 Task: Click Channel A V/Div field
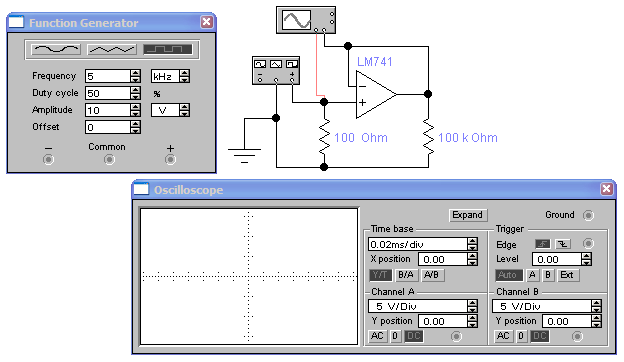tap(418, 306)
